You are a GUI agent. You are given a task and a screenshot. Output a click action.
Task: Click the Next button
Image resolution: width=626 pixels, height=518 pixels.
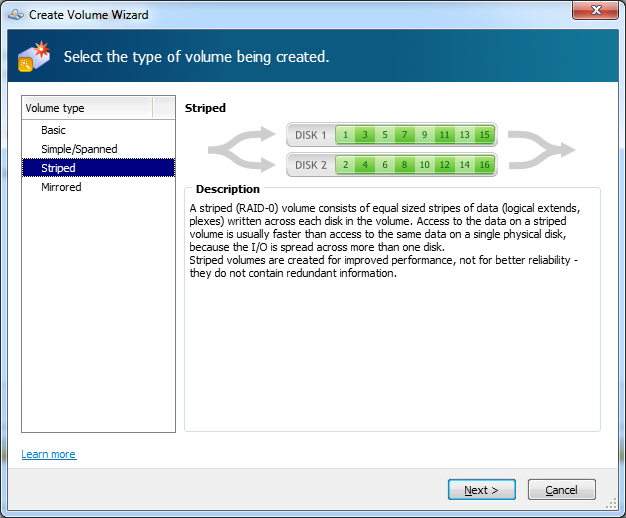click(481, 490)
